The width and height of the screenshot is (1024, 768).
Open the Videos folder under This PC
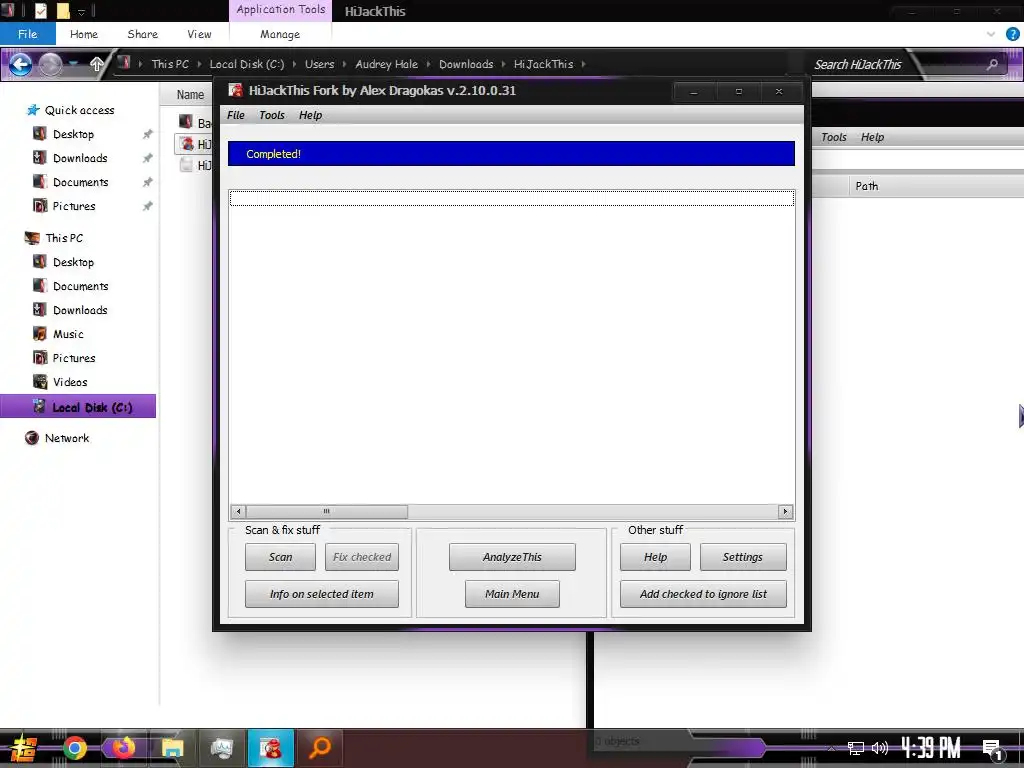point(70,382)
